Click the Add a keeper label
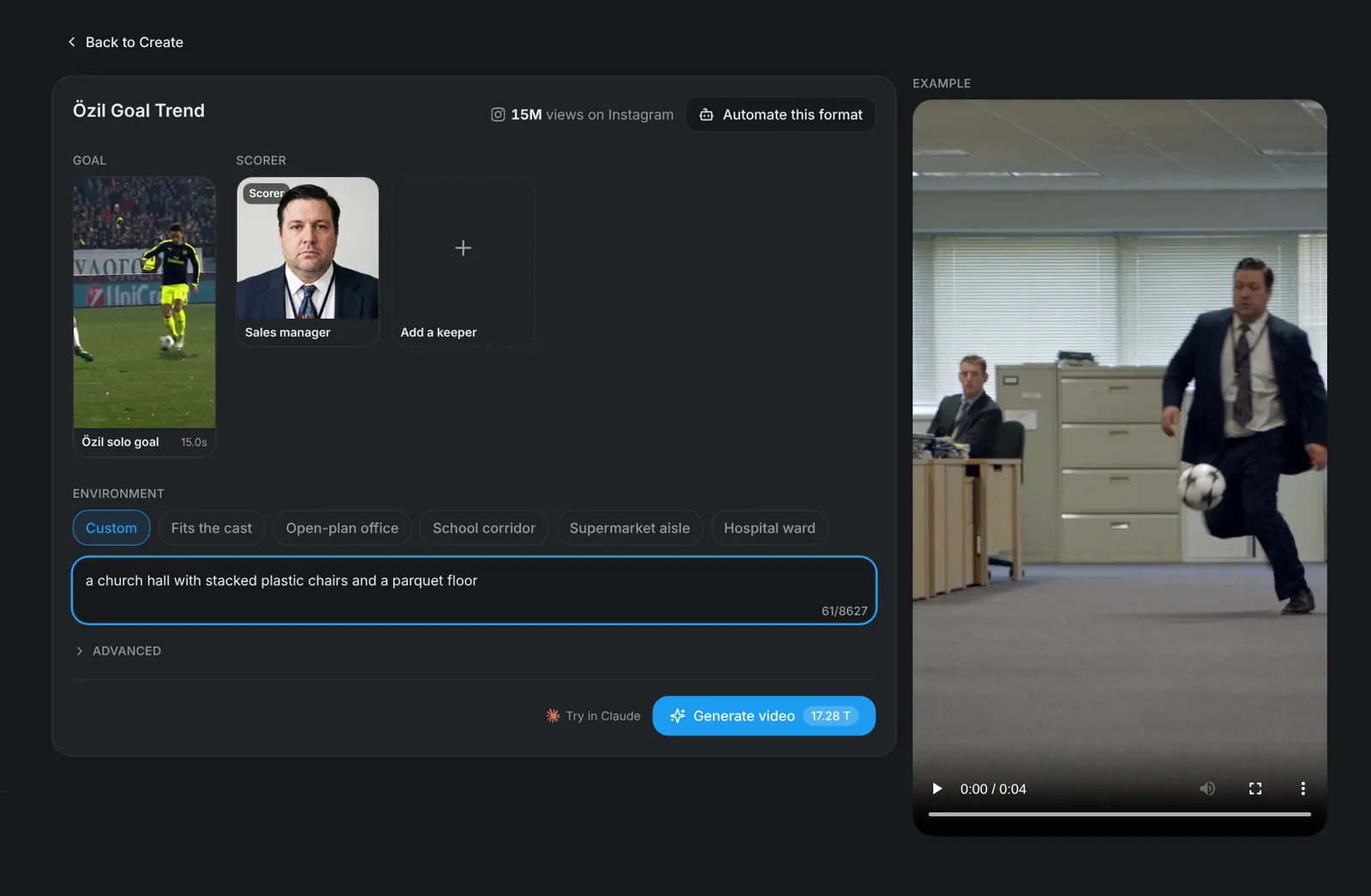Image resolution: width=1371 pixels, height=896 pixels. pyautogui.click(x=439, y=332)
